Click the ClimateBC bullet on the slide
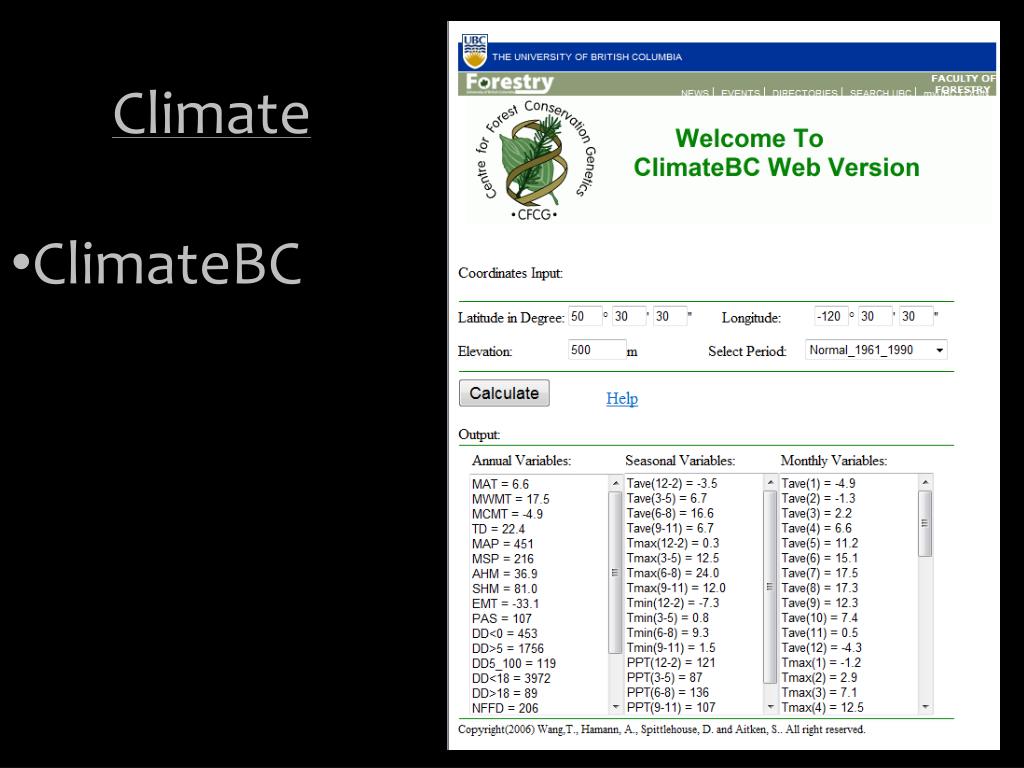This screenshot has width=1024, height=768. (x=157, y=263)
